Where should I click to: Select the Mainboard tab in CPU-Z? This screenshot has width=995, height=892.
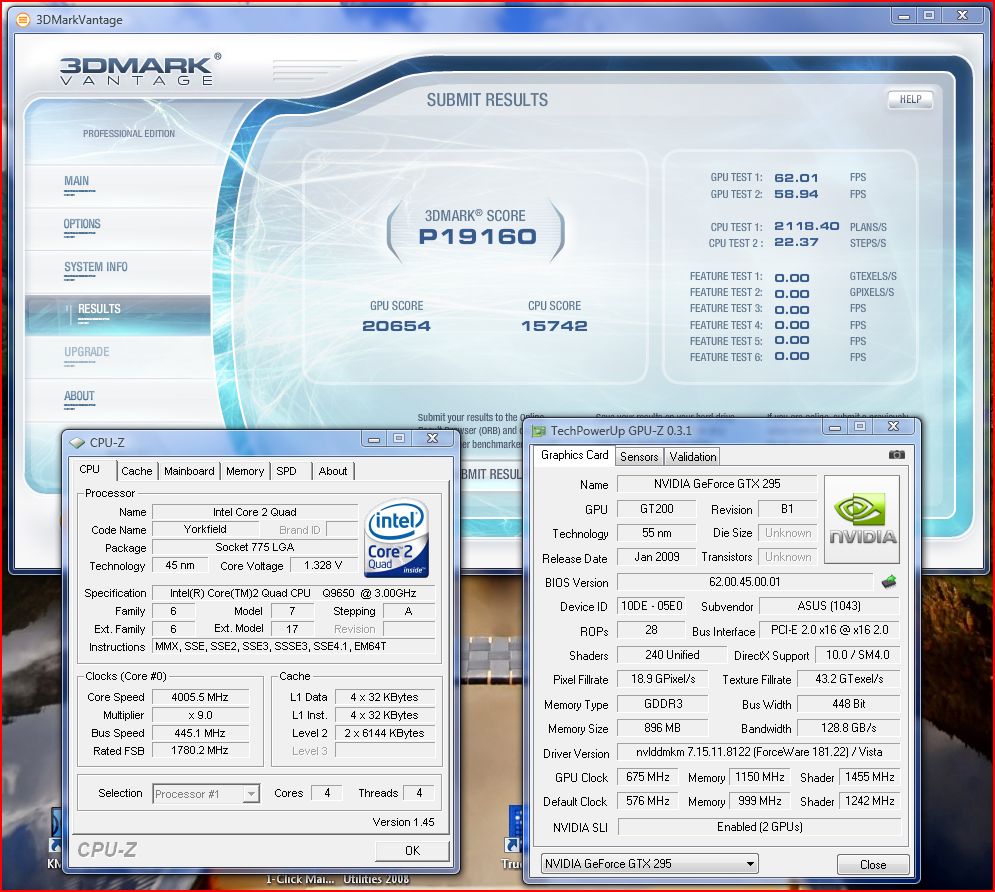pos(189,471)
